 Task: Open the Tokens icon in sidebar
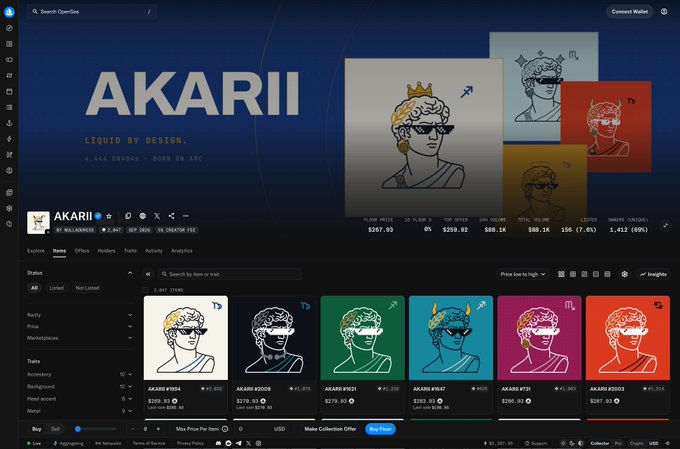(9, 60)
